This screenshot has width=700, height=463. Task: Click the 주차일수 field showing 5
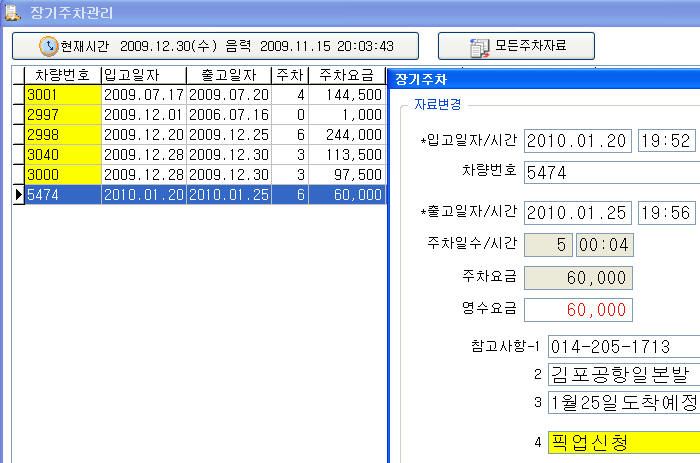[548, 245]
